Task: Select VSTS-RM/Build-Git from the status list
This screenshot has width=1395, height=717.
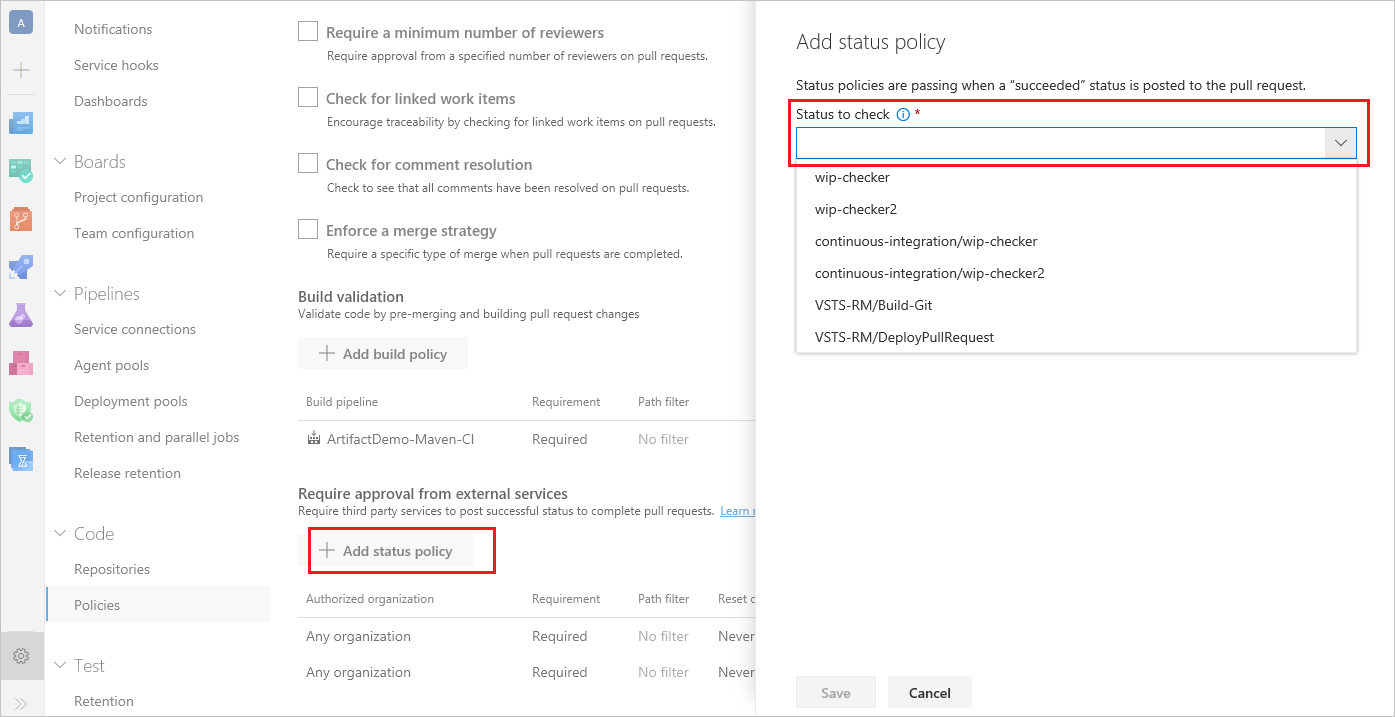Action: 873,305
